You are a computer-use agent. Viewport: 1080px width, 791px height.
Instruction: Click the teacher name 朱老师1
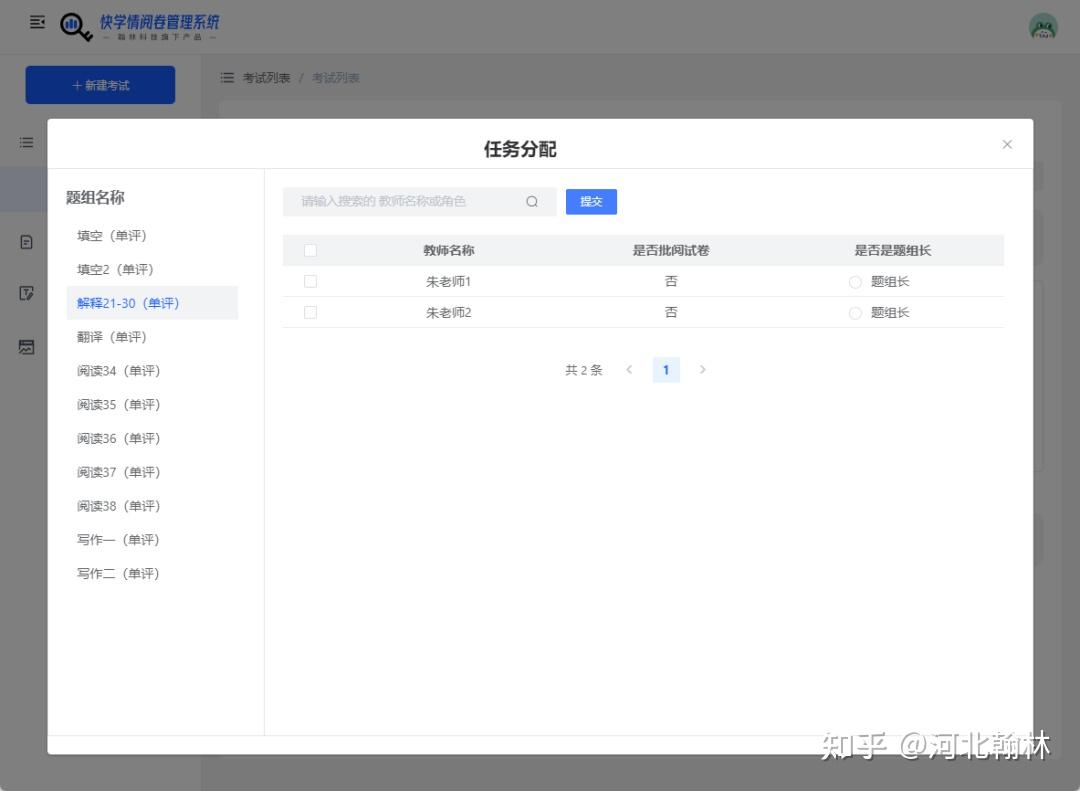coord(448,282)
